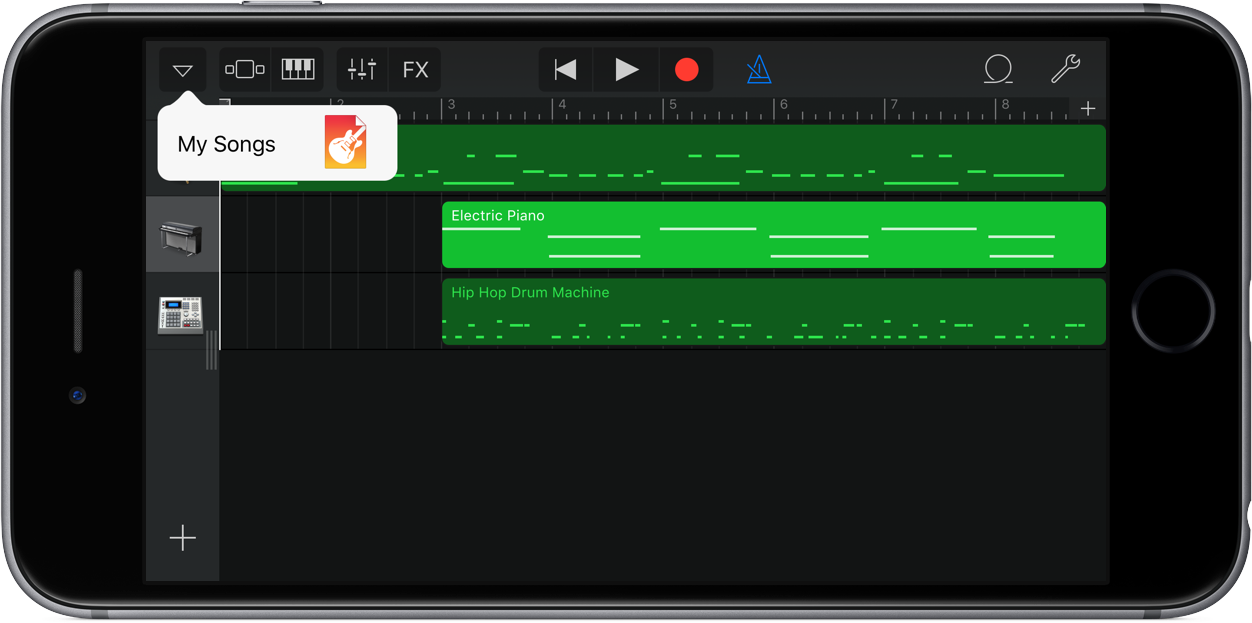Select the Electric Piano track icon
Image resolution: width=1252 pixels, height=623 pixels.
click(183, 235)
